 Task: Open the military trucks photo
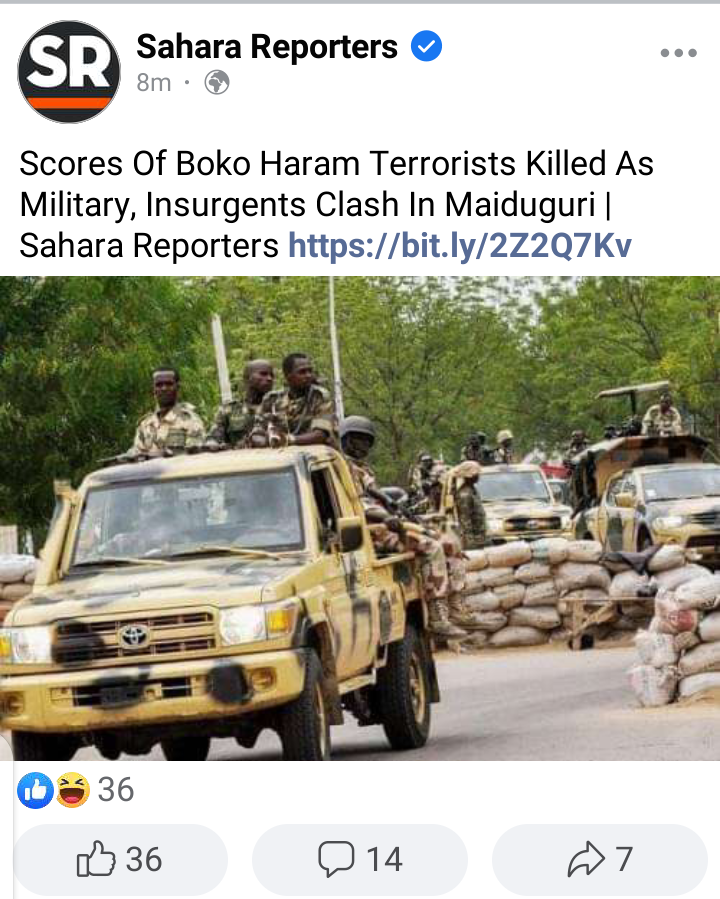coord(360,518)
